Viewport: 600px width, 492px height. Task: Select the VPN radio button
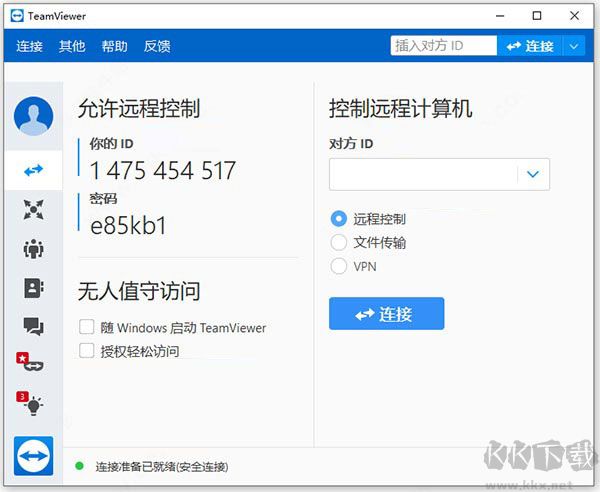click(x=339, y=266)
